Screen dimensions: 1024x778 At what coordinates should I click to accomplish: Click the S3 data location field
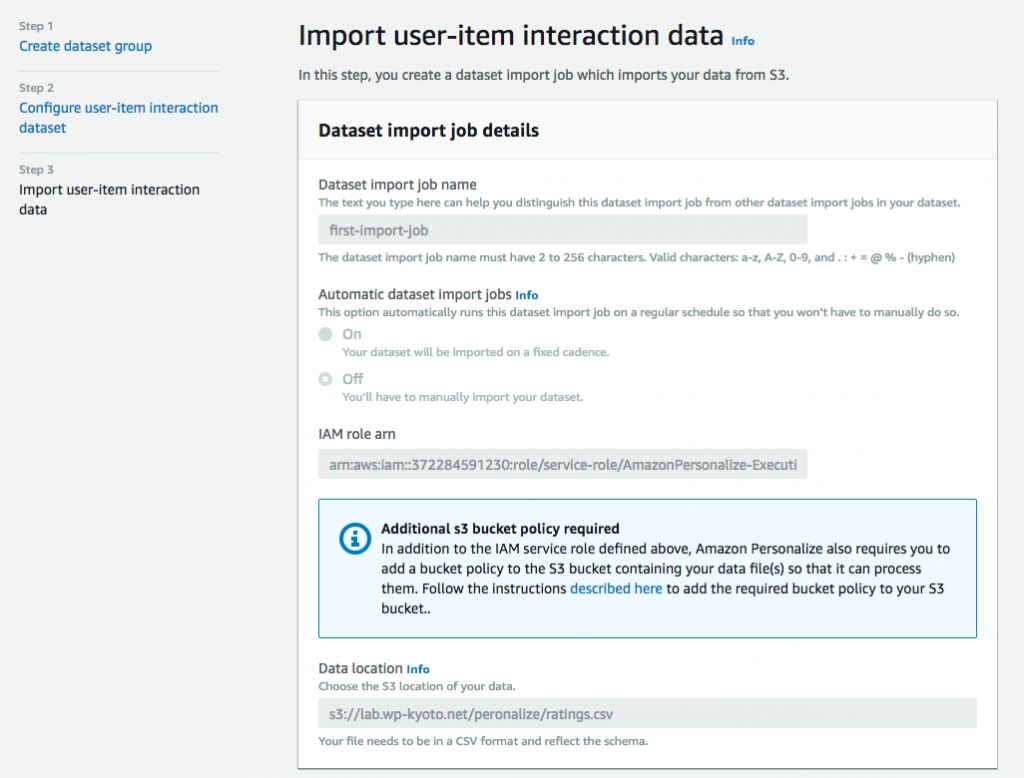click(647, 713)
